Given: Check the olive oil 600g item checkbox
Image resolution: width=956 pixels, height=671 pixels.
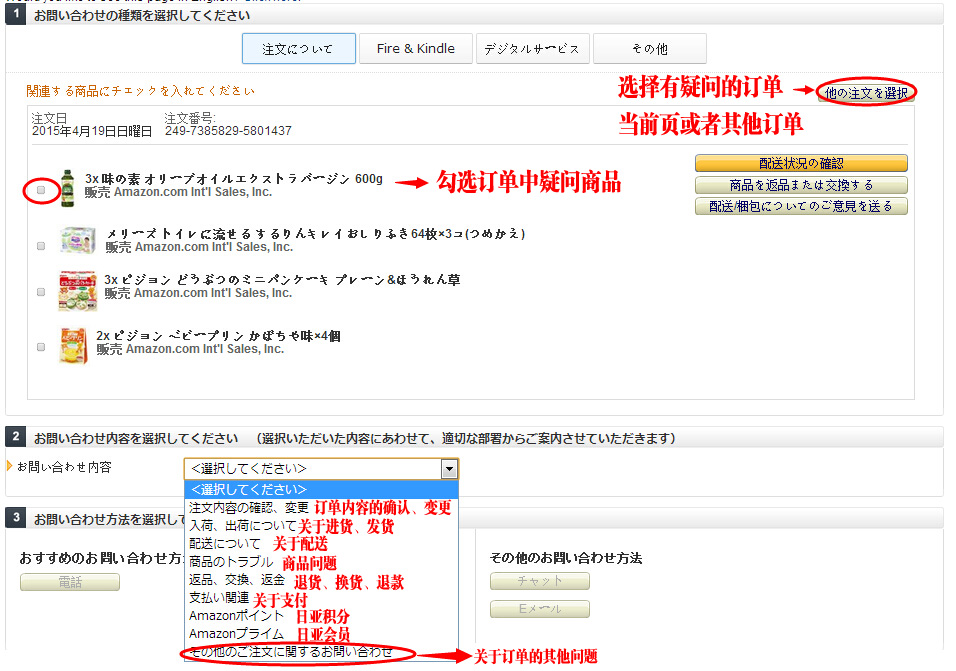Looking at the screenshot, I should click(41, 189).
